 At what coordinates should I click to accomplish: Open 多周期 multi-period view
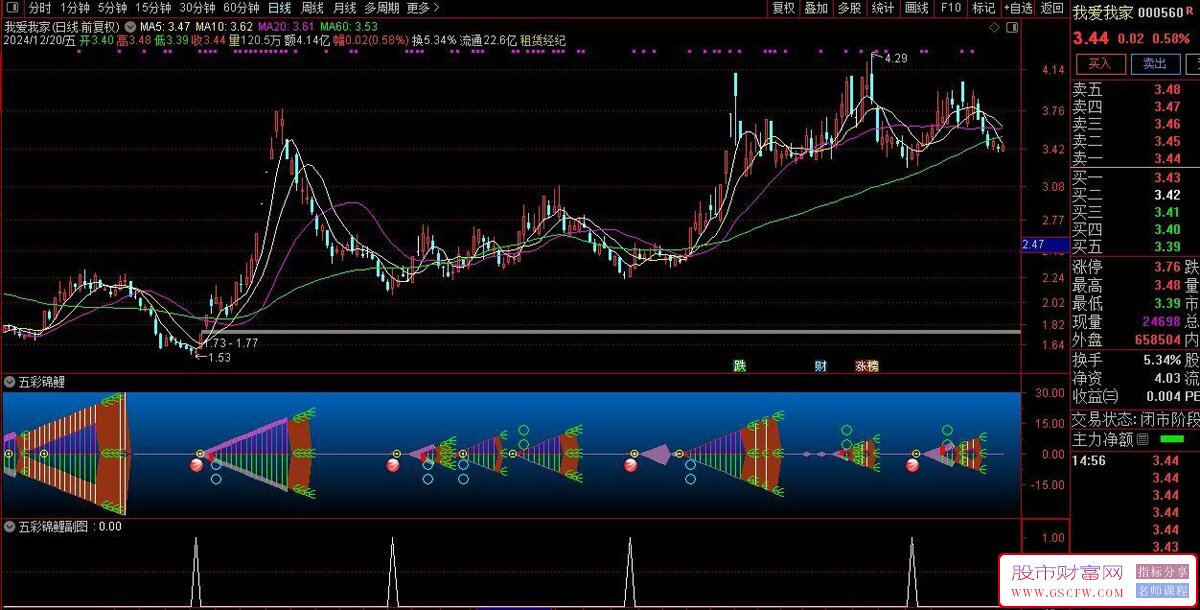click(x=382, y=8)
